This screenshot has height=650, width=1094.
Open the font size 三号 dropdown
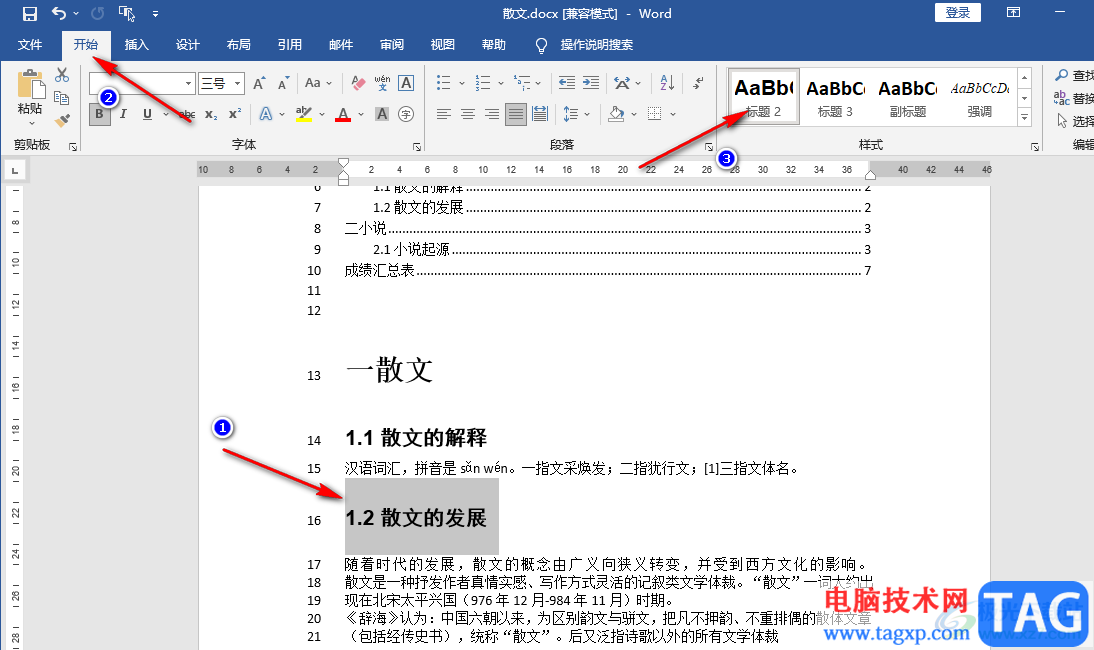click(x=237, y=84)
